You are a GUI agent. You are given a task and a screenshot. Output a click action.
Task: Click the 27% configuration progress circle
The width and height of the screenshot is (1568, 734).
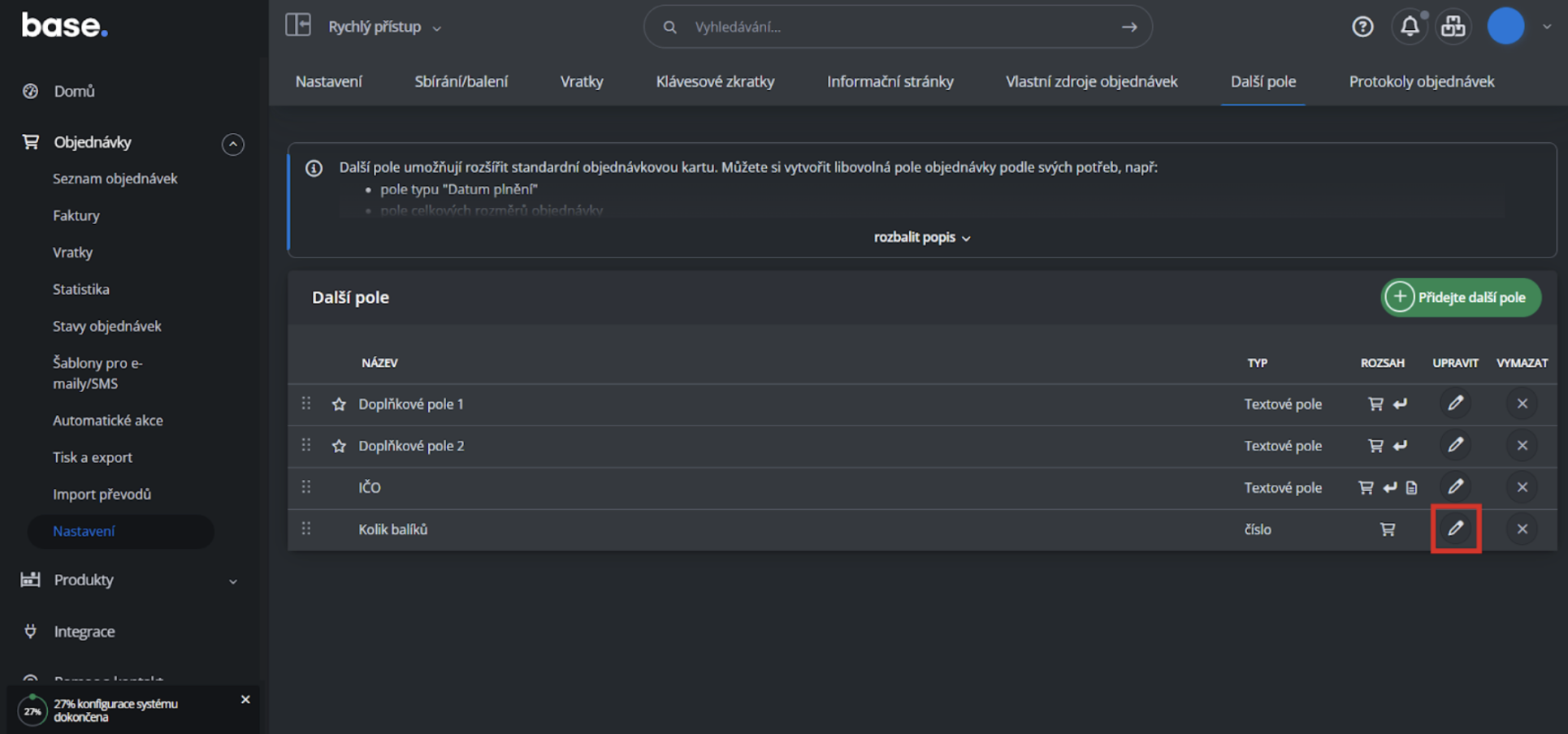tap(32, 710)
